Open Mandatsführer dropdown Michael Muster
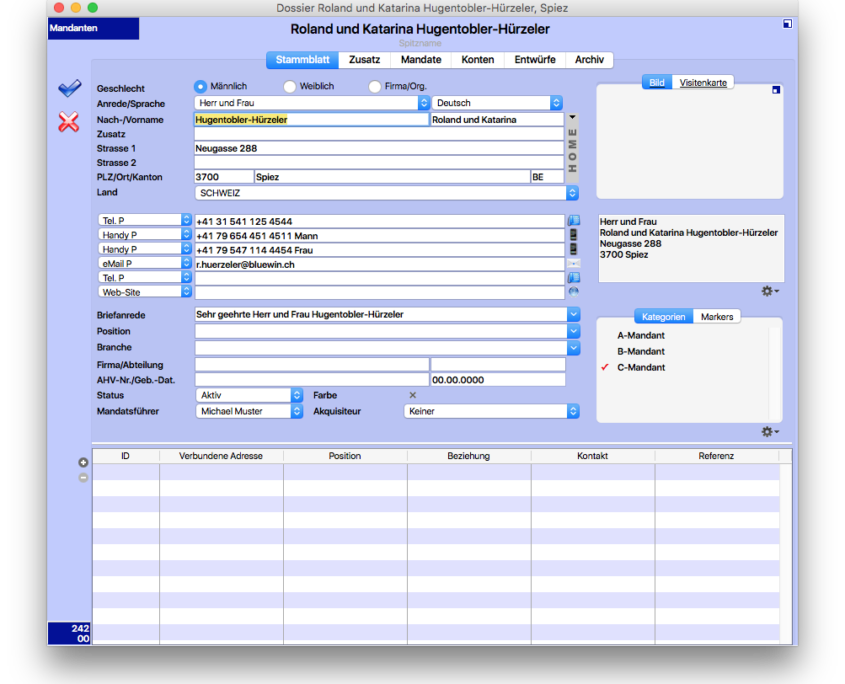 [x=249, y=411]
